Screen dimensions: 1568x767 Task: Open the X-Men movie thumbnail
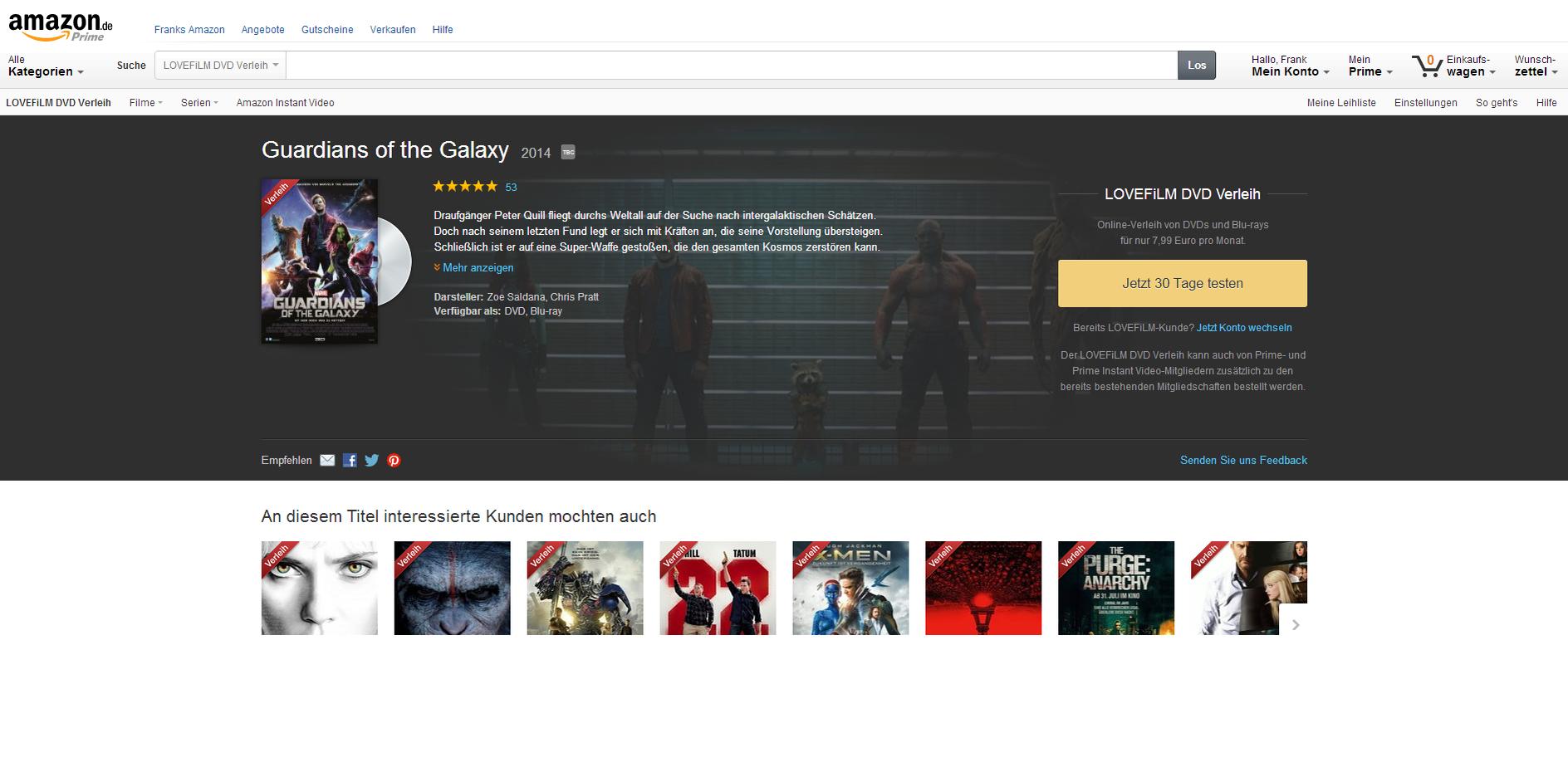pos(850,589)
